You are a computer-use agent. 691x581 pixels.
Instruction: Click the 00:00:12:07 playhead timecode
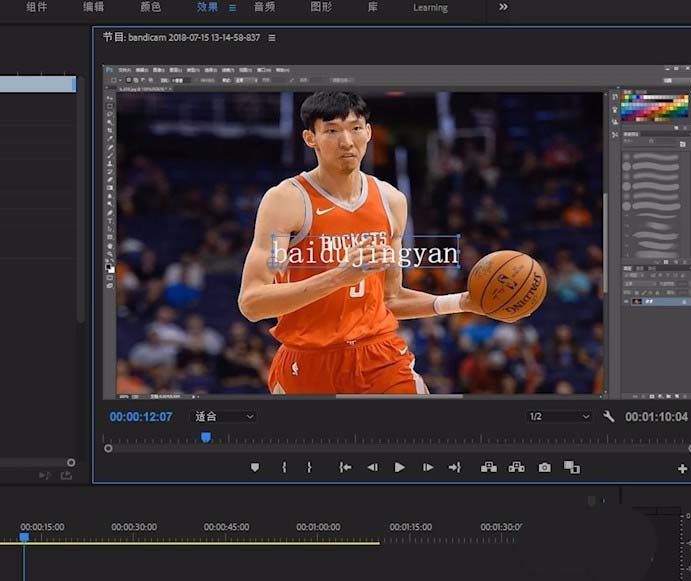click(141, 416)
